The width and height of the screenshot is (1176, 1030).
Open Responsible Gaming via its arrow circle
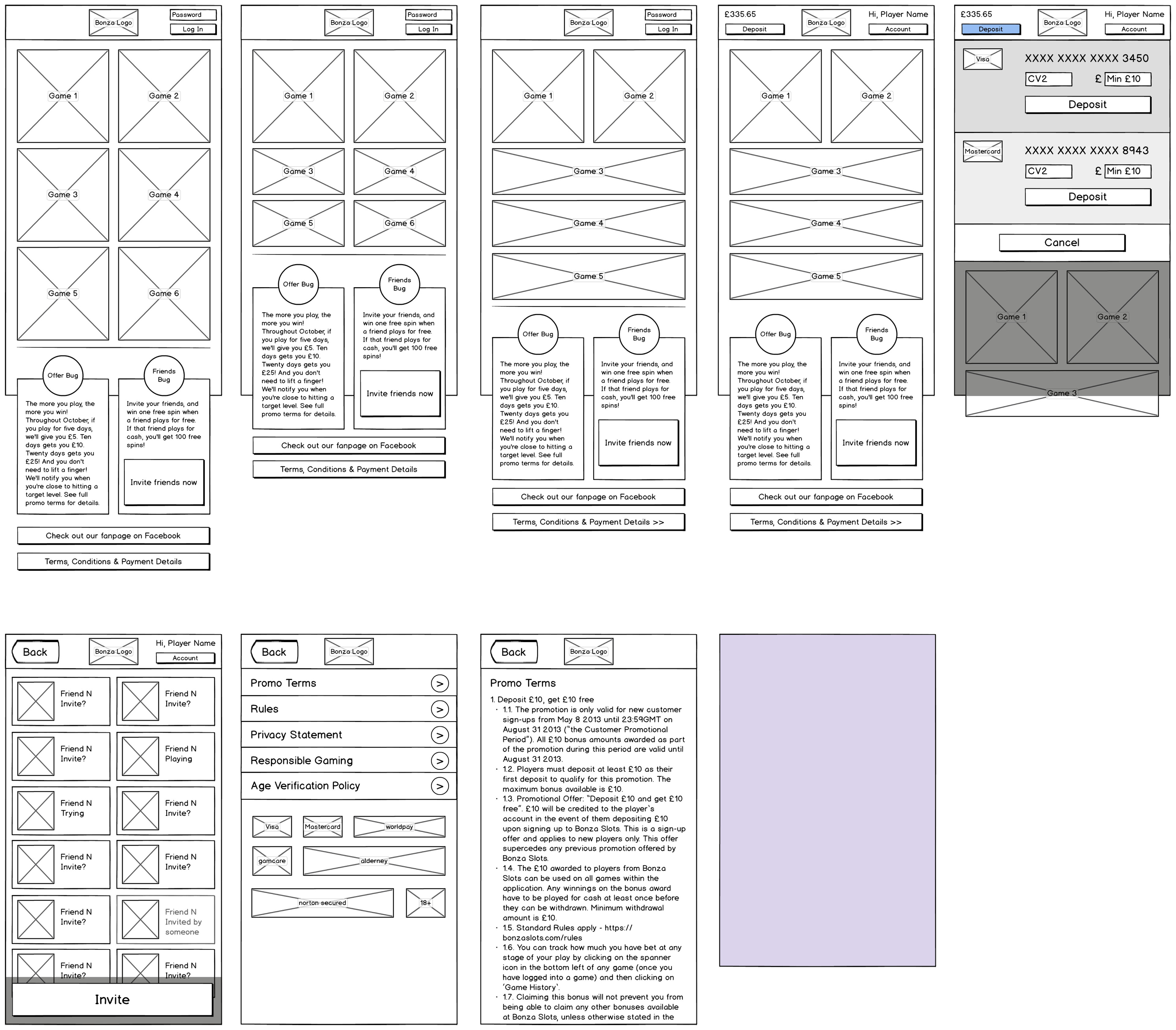pyautogui.click(x=440, y=761)
